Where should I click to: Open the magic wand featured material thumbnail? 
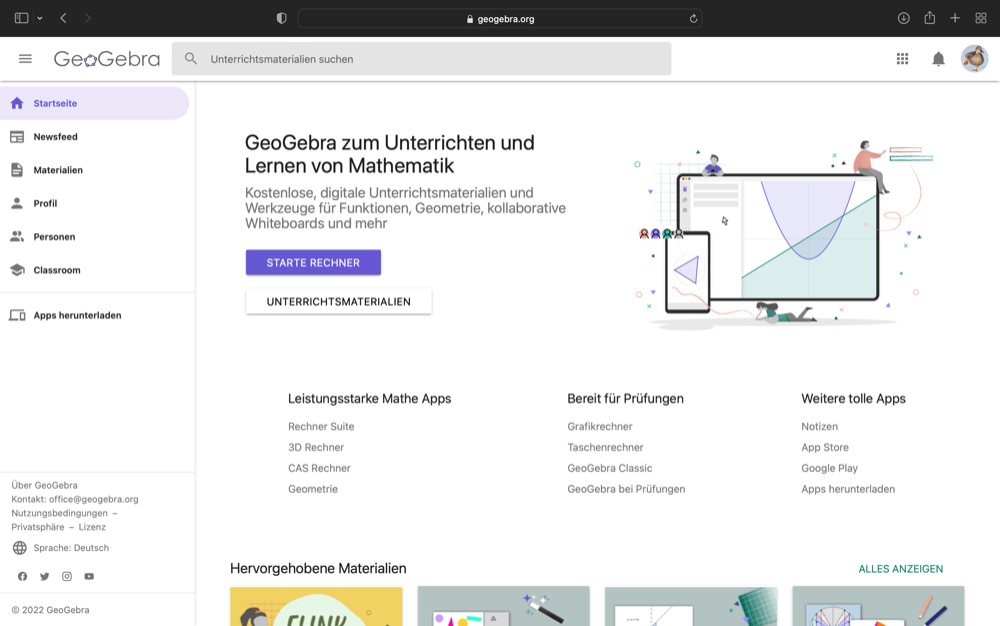point(504,606)
